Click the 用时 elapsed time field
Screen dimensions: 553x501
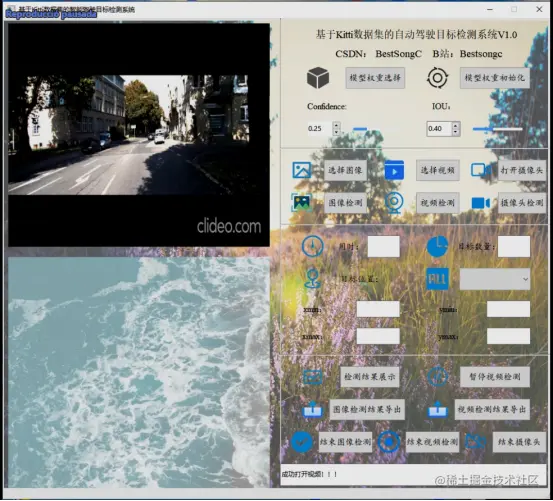383,246
